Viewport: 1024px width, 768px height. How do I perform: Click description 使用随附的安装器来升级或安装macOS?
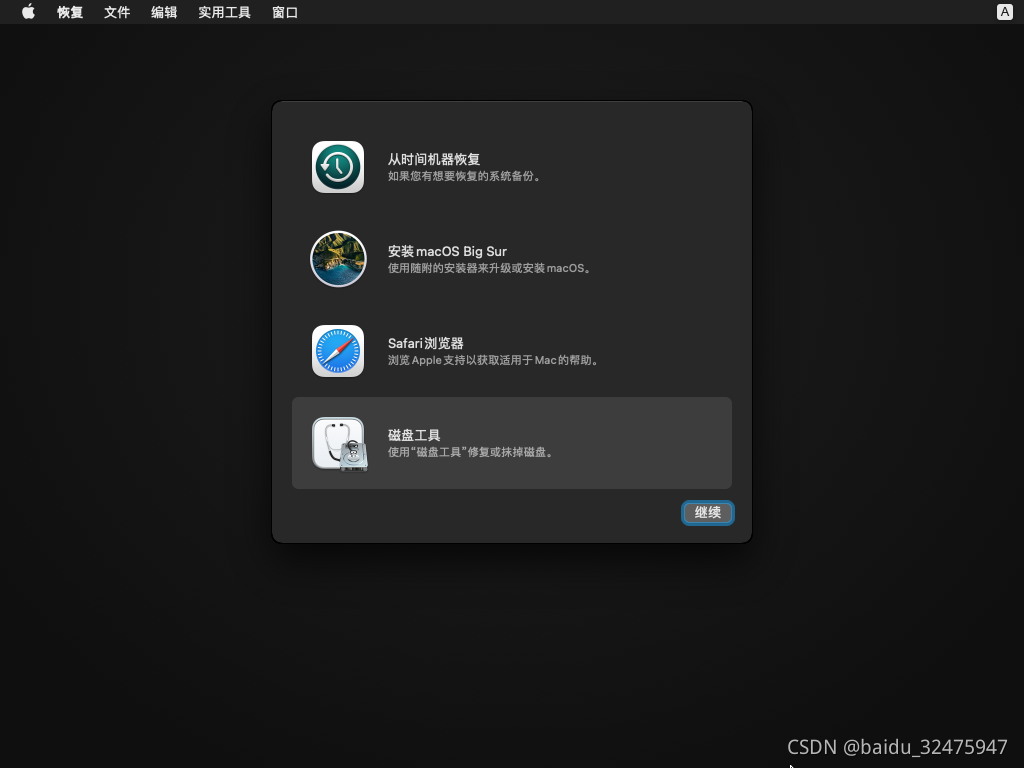pyautogui.click(x=490, y=269)
